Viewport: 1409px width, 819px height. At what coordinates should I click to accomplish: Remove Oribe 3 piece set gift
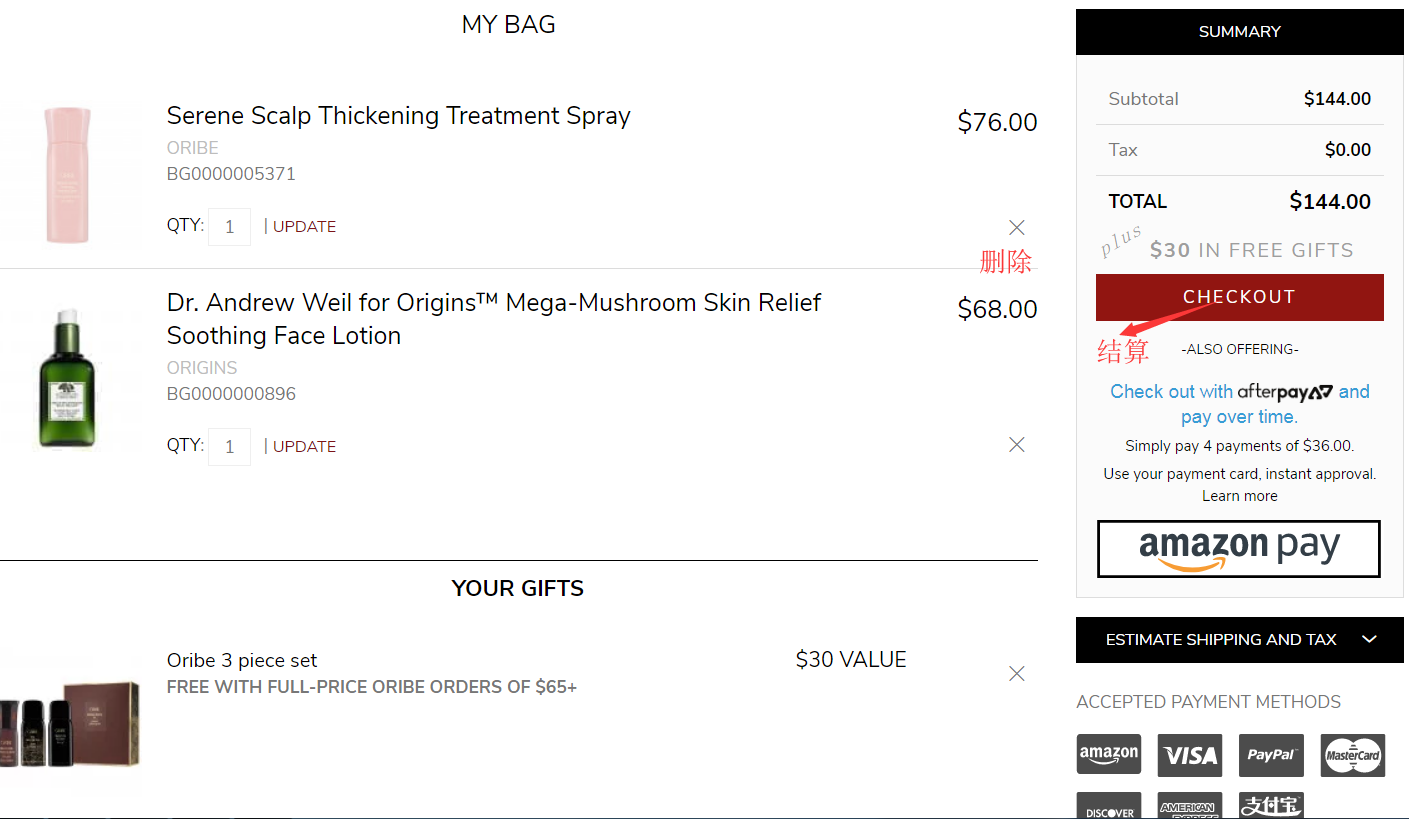click(x=1017, y=674)
